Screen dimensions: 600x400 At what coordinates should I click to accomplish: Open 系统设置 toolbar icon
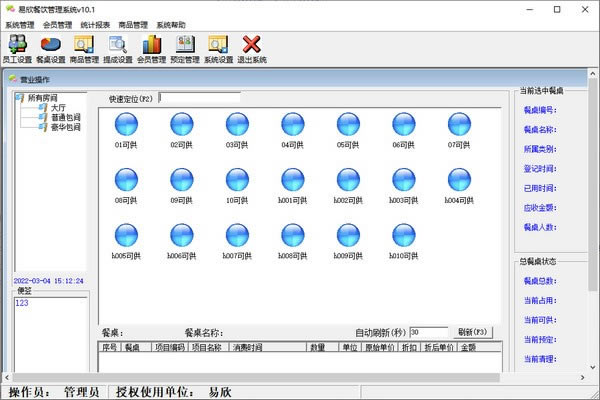point(218,46)
